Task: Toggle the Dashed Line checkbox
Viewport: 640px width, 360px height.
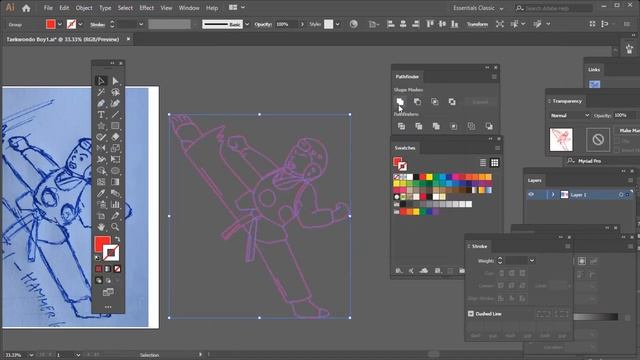Action: click(x=471, y=313)
